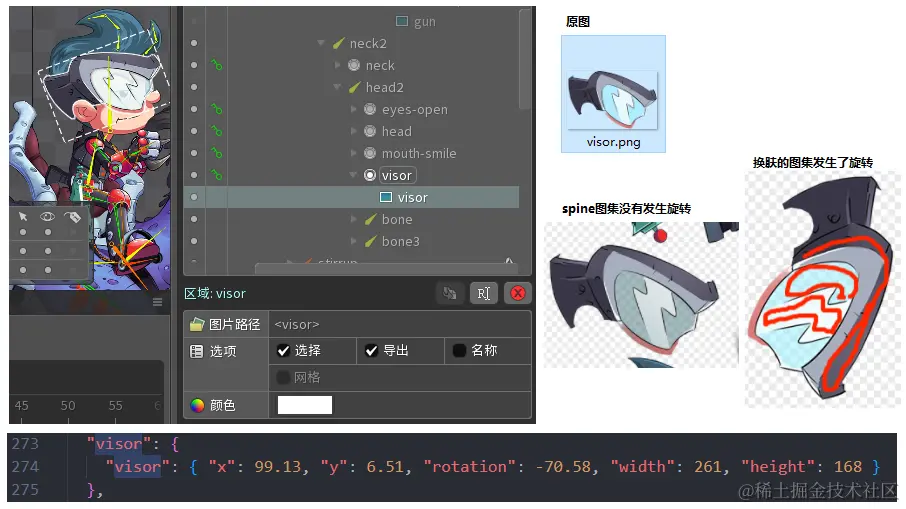This screenshot has width=906, height=509.
Task: Select the bone3 row label
Action: pyautogui.click(x=400, y=242)
